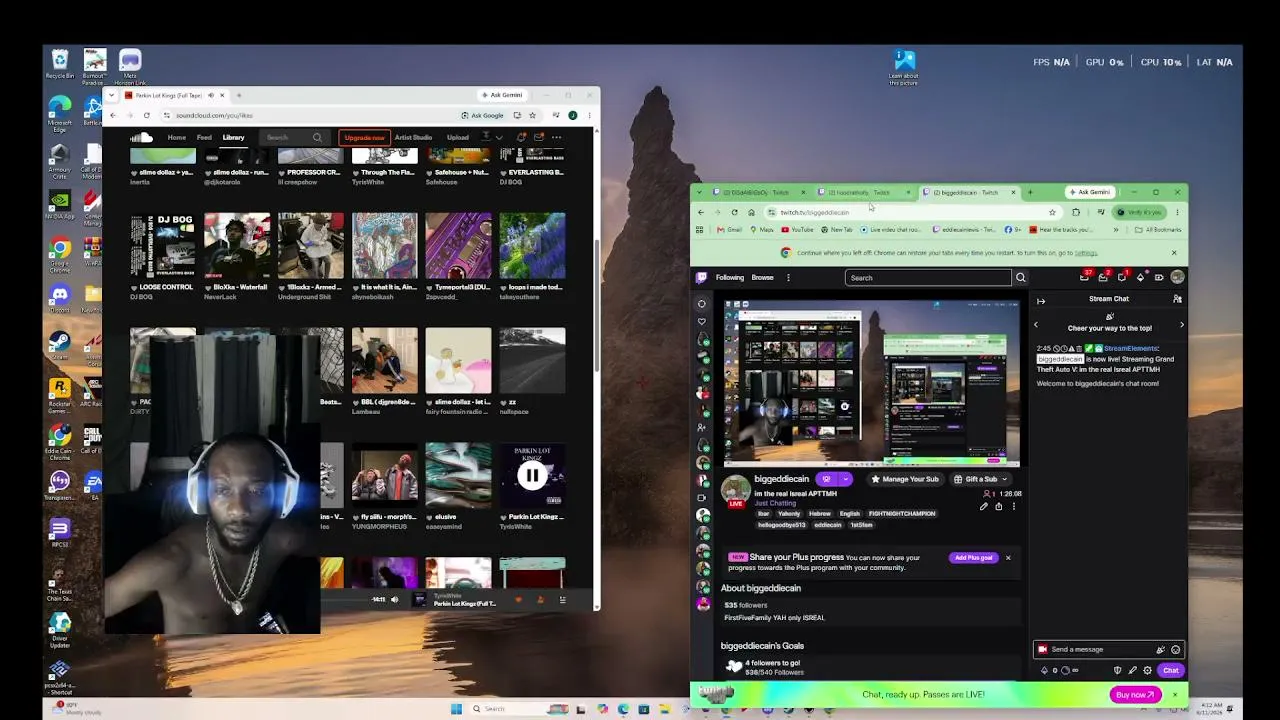Screen dimensions: 1280x720
Task: Click the SoundCloud logo in the header
Action: click(141, 137)
